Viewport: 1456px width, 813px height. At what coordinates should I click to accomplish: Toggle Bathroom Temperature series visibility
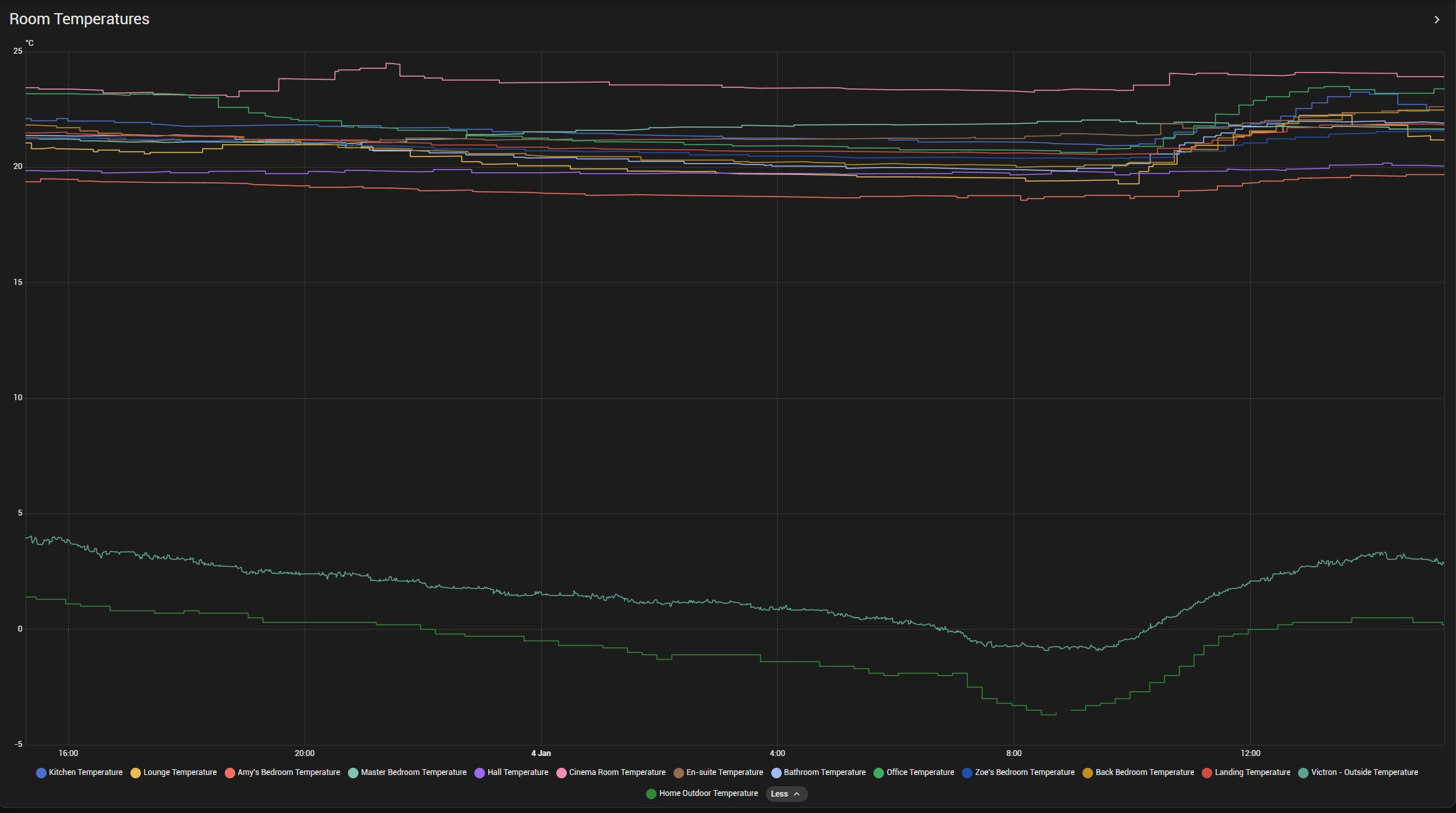click(x=824, y=772)
